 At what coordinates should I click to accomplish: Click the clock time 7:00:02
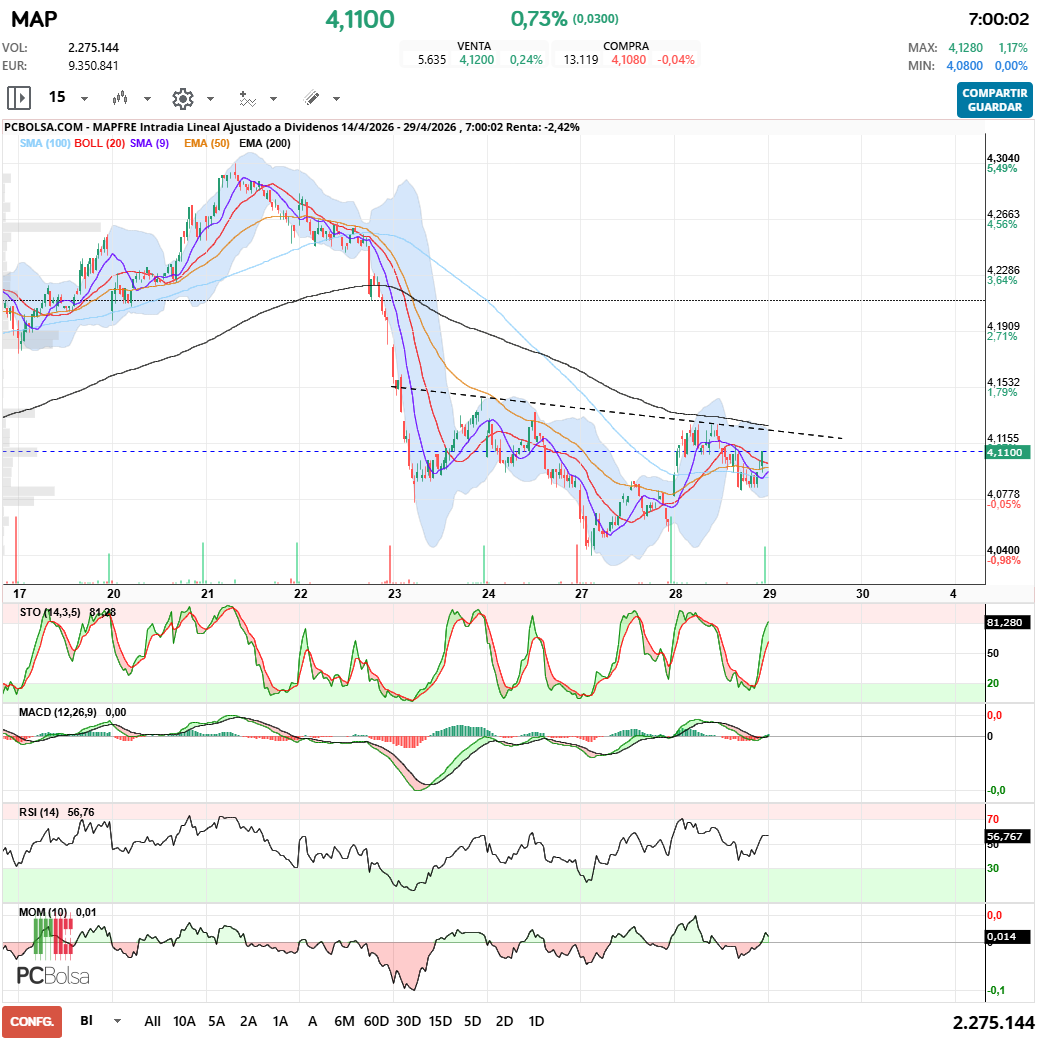click(x=999, y=19)
